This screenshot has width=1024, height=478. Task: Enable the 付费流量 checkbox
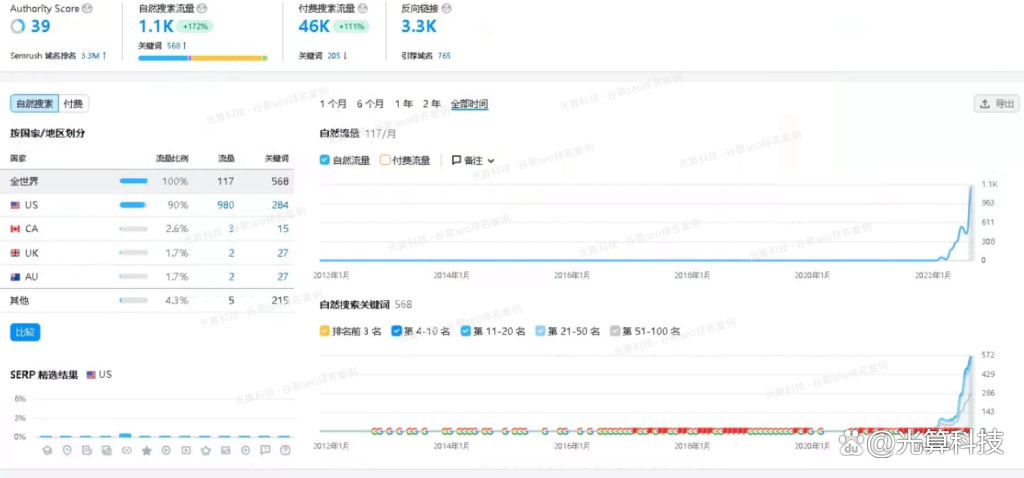pos(385,160)
